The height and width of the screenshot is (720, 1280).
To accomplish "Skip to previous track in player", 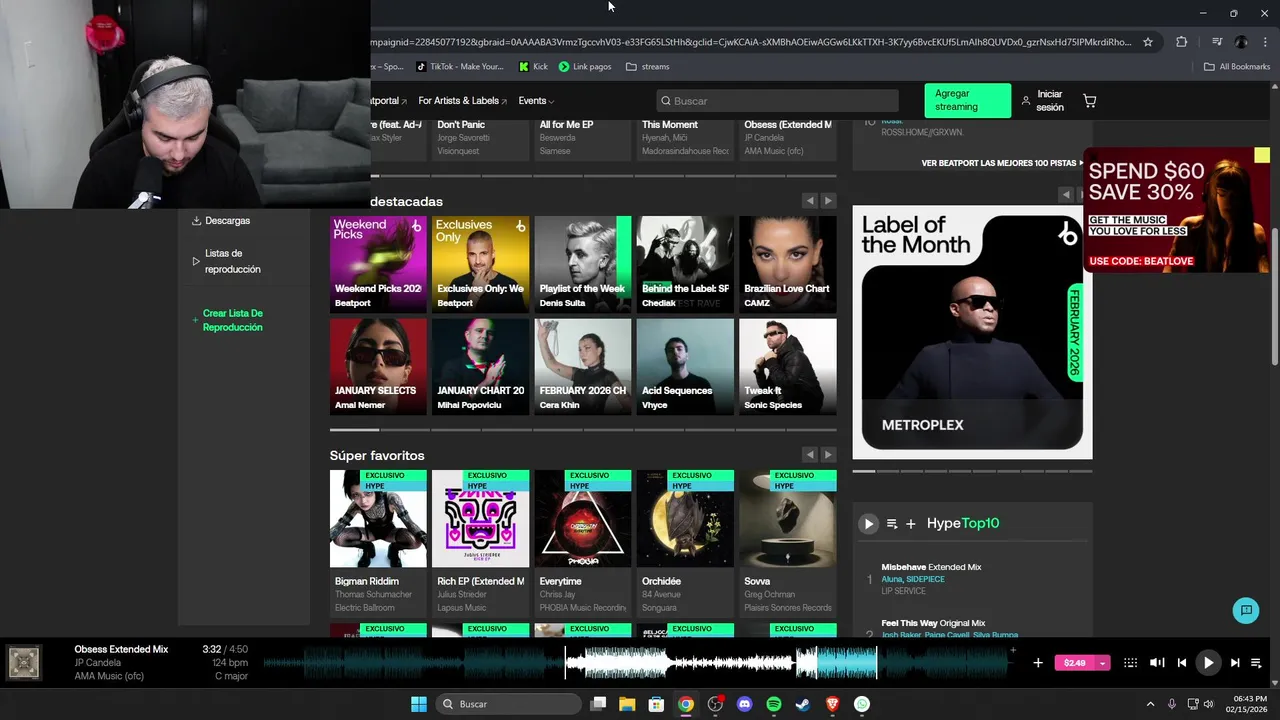I will point(1182,662).
